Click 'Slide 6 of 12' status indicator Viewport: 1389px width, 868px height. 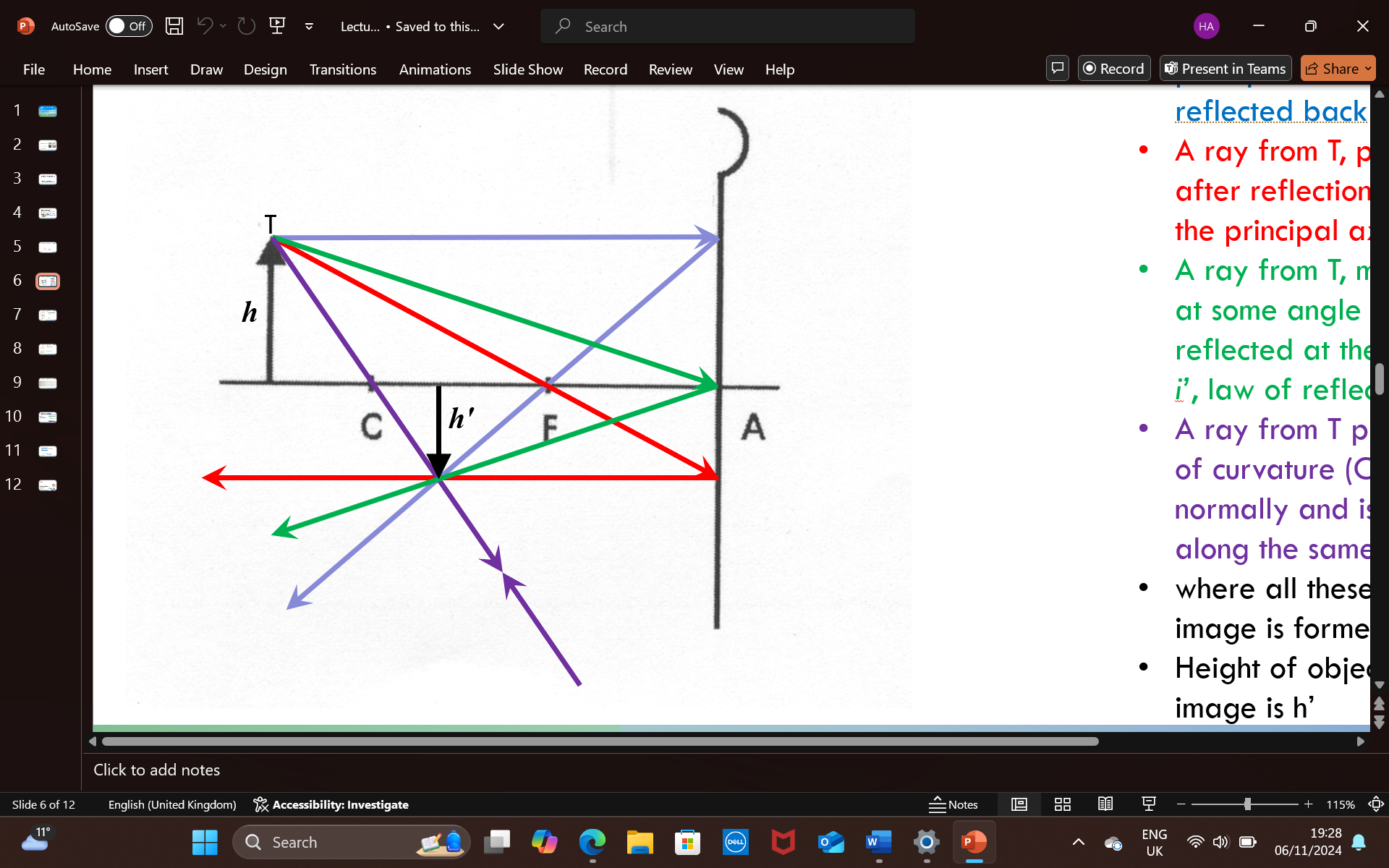point(43,804)
